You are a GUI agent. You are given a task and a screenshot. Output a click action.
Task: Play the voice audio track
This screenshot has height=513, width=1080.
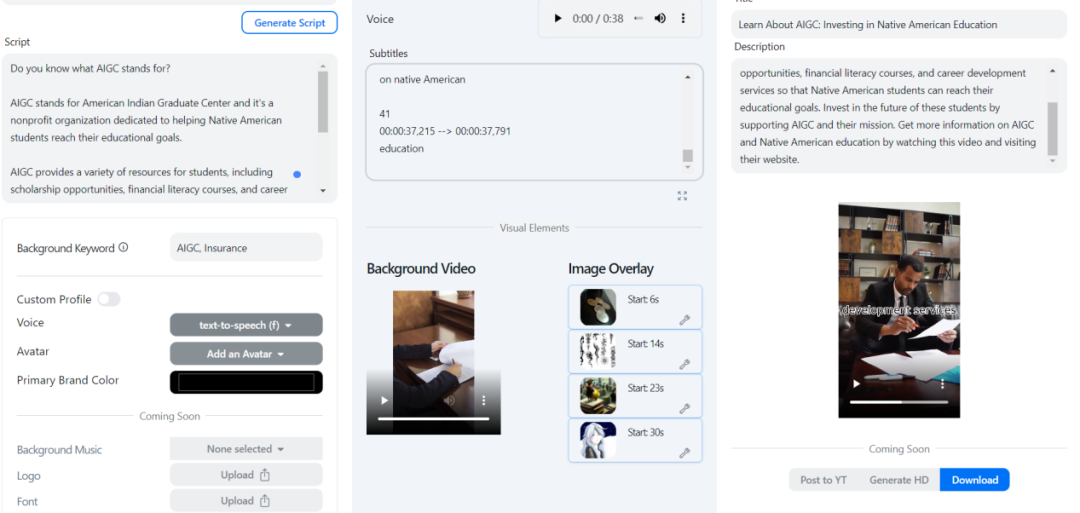(x=558, y=19)
